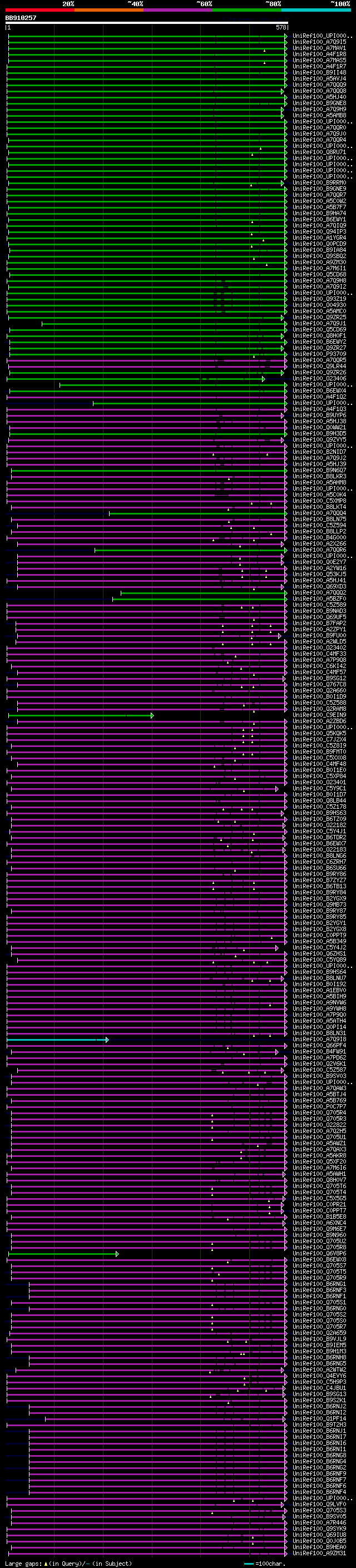Click the label UniRef100_Q5CD68
This screenshot has width=356, height=1568.
pos(319,275)
